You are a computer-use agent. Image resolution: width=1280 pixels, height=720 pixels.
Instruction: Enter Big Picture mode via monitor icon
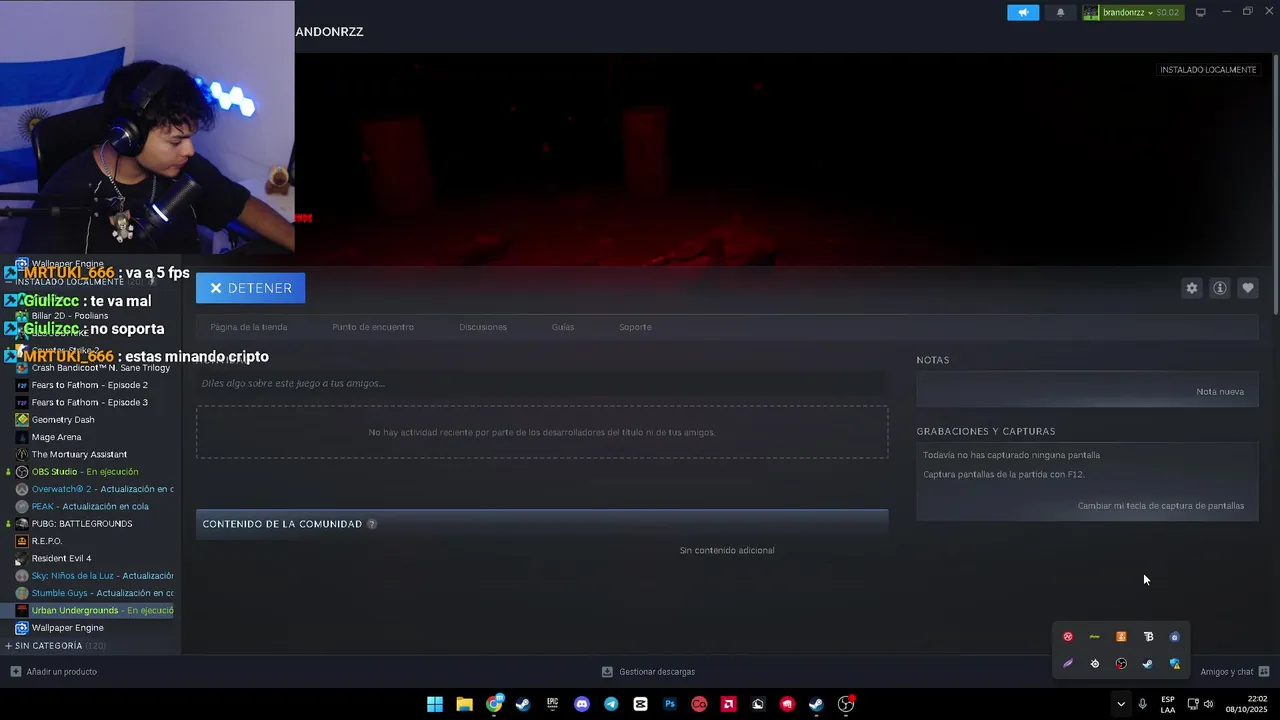click(x=1200, y=12)
